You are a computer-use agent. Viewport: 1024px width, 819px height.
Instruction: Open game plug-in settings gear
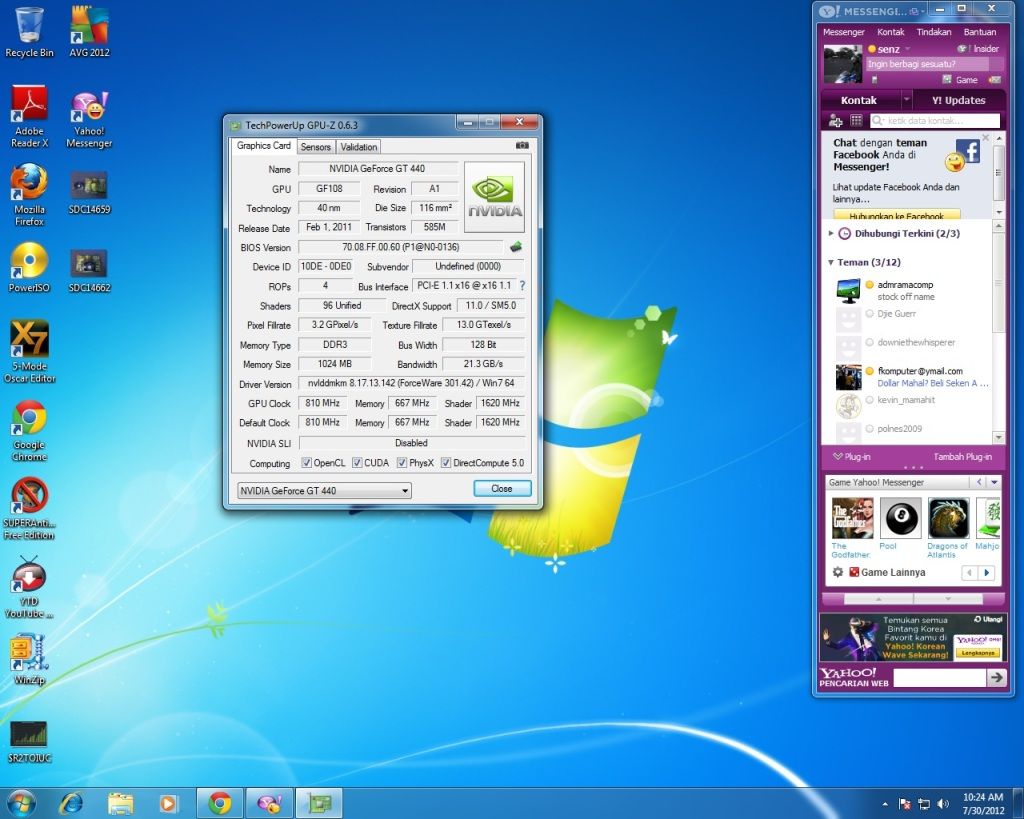[838, 572]
